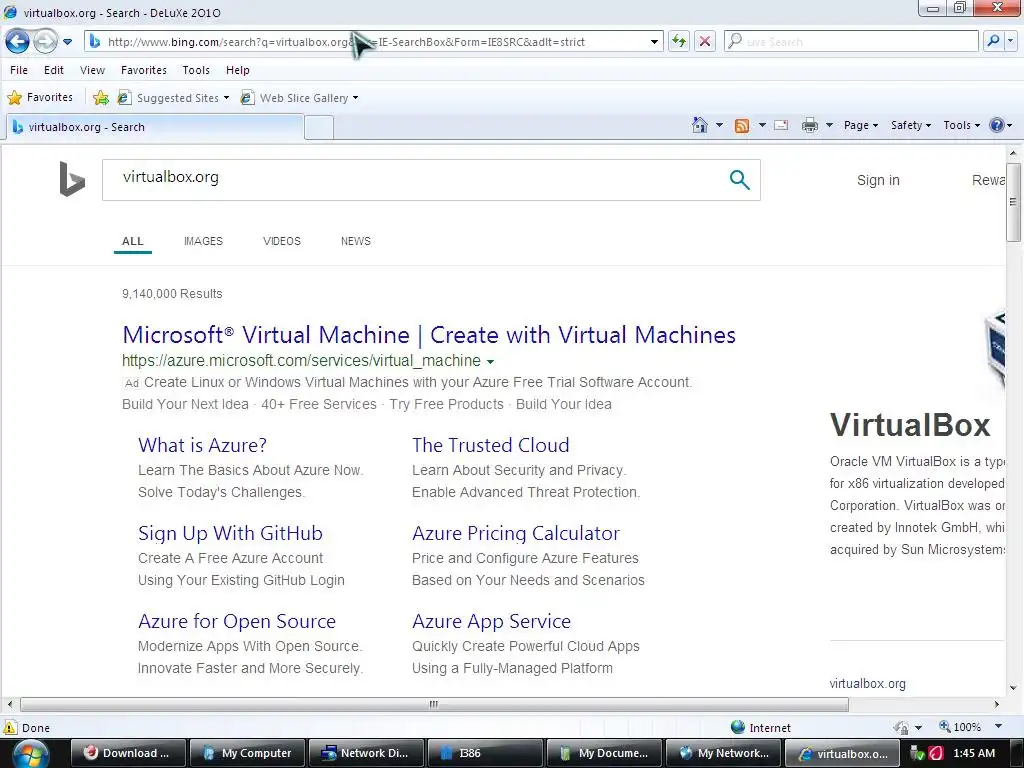Click the zoom level 100% button
Viewport: 1024px width, 768px height.
[x=960, y=727]
